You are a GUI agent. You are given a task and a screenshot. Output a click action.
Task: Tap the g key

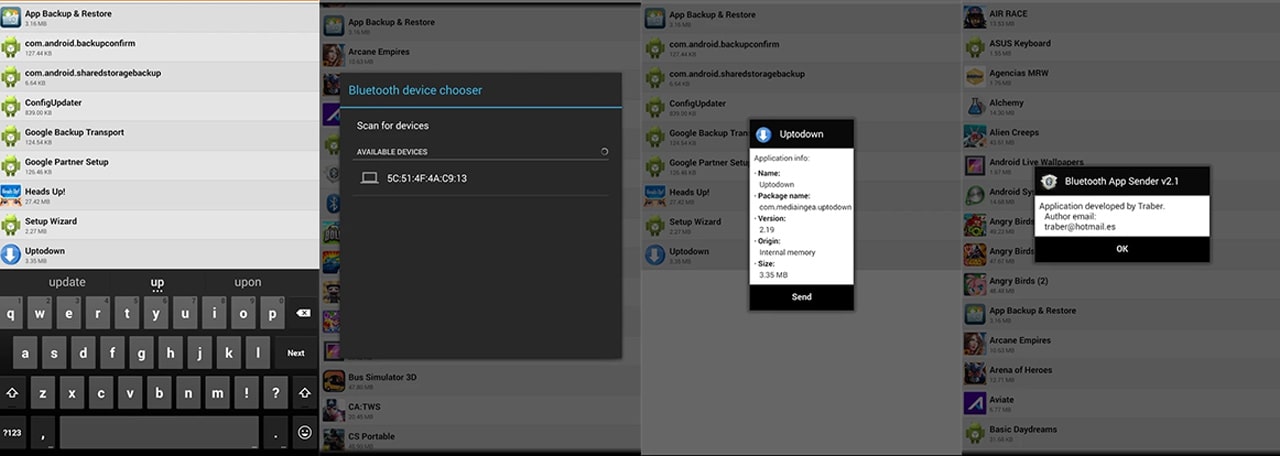click(143, 353)
